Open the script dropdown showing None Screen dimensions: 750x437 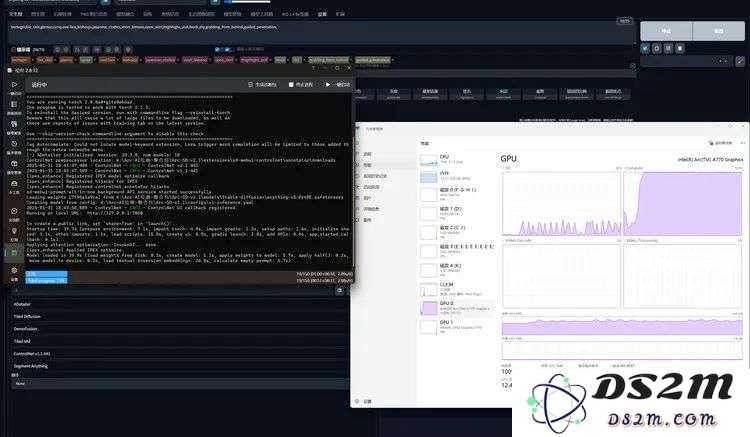pos(179,383)
